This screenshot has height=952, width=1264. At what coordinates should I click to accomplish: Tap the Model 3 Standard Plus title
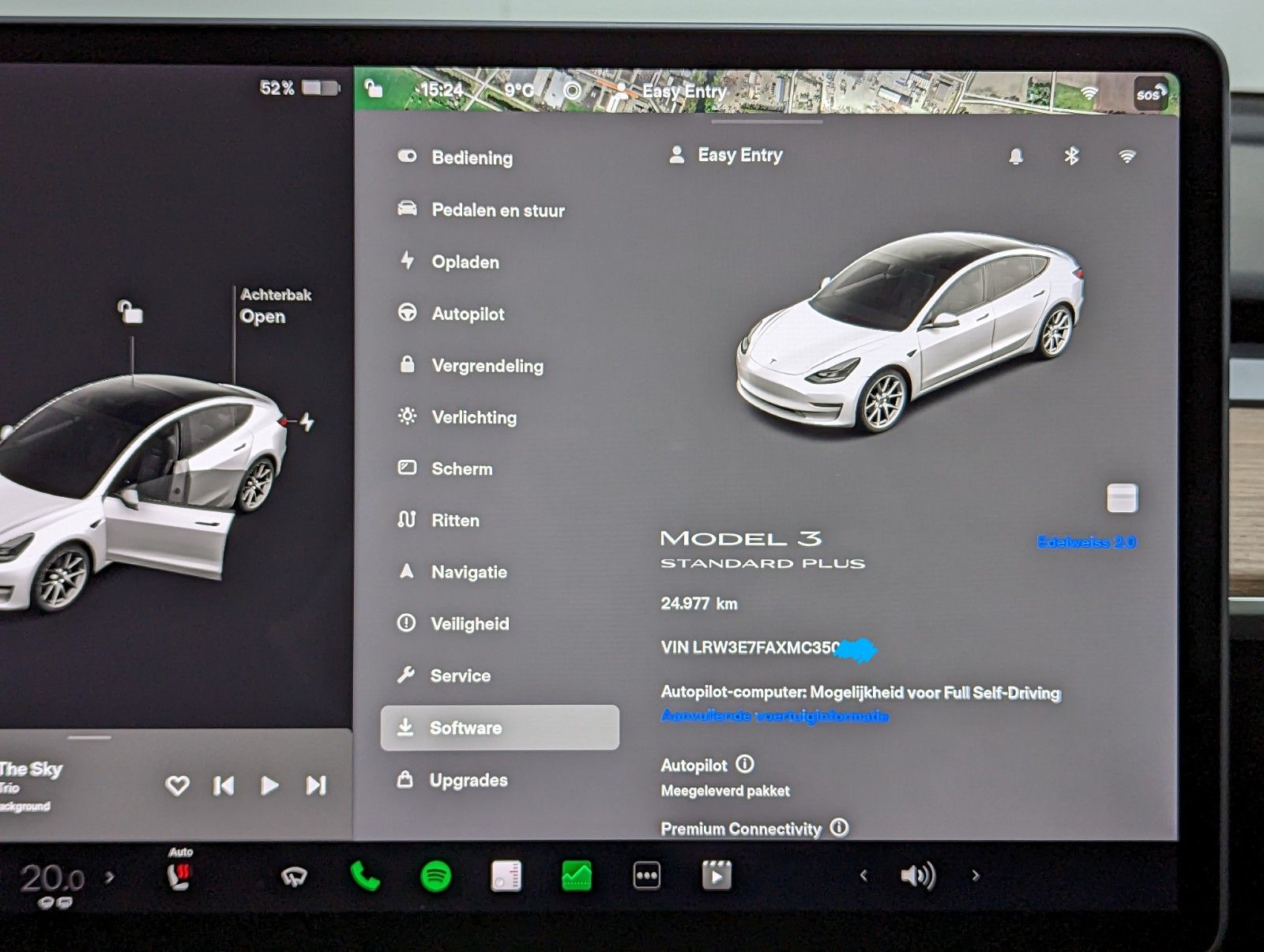(x=763, y=550)
